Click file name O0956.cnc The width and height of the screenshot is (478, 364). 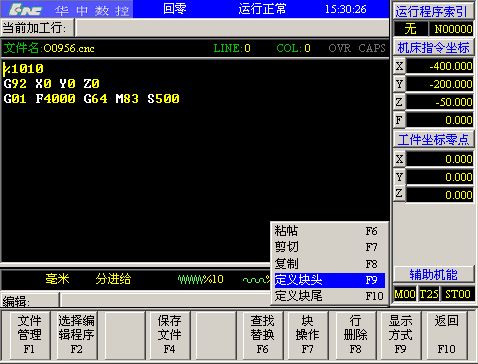tap(69, 48)
